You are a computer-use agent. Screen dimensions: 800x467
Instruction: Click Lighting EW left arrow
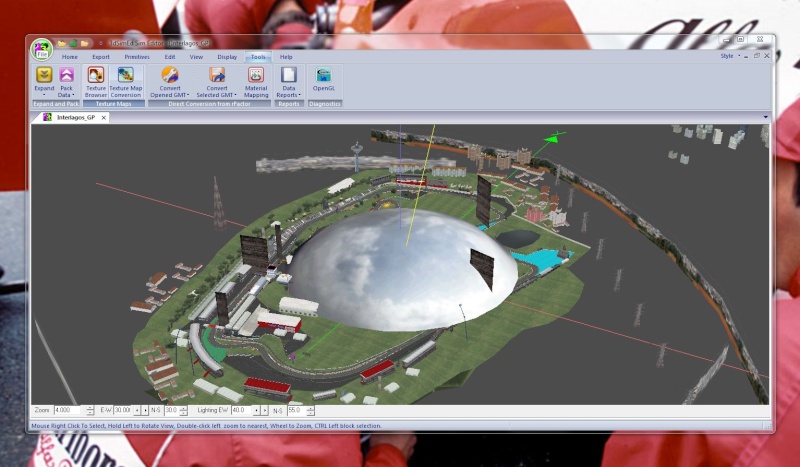pyautogui.click(x=257, y=410)
